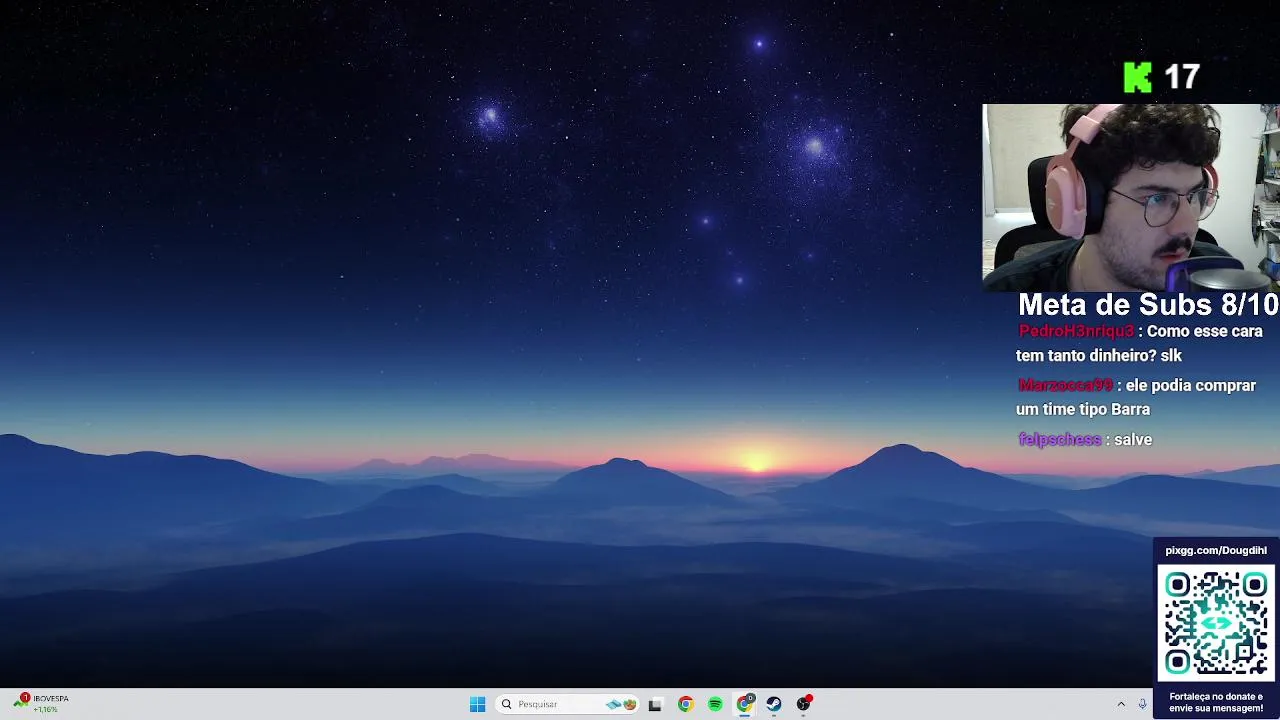Open Spotify from the taskbar
1280x720 pixels.
coord(715,704)
